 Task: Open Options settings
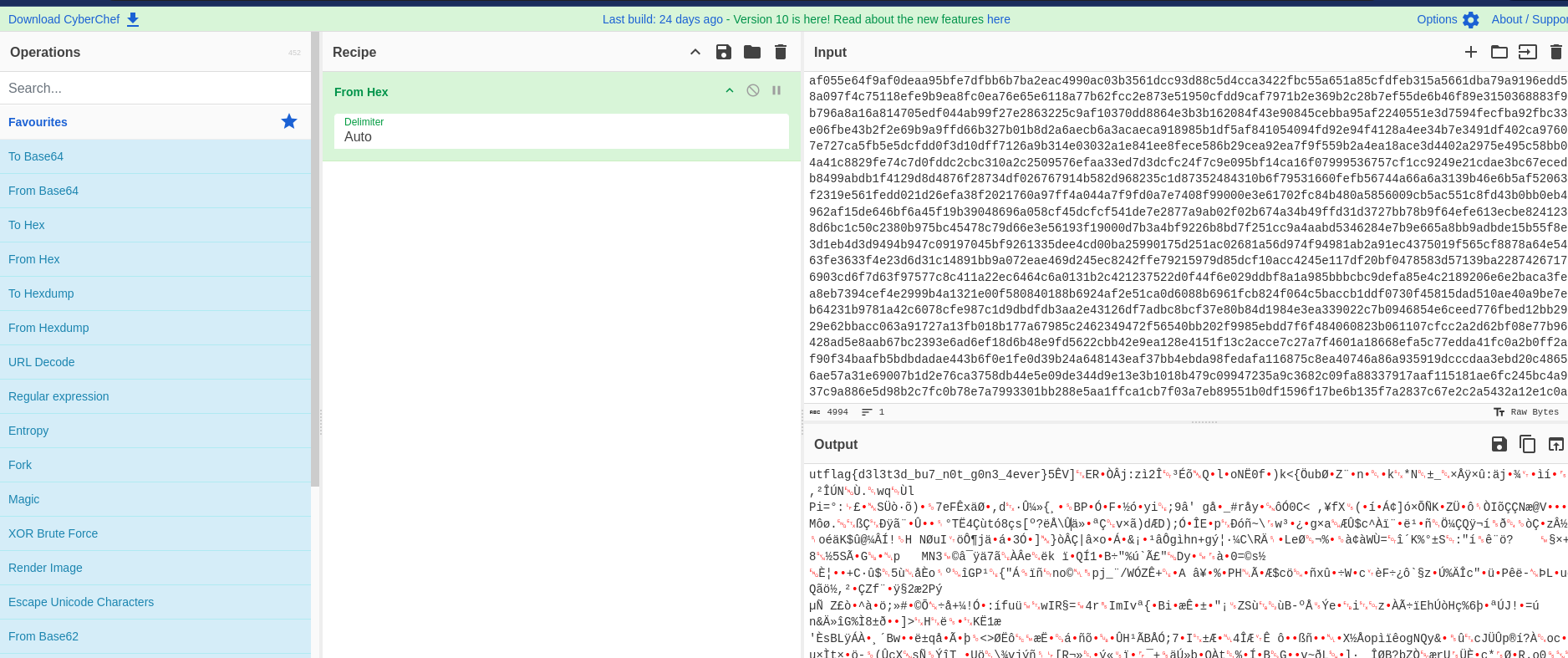1448,19
